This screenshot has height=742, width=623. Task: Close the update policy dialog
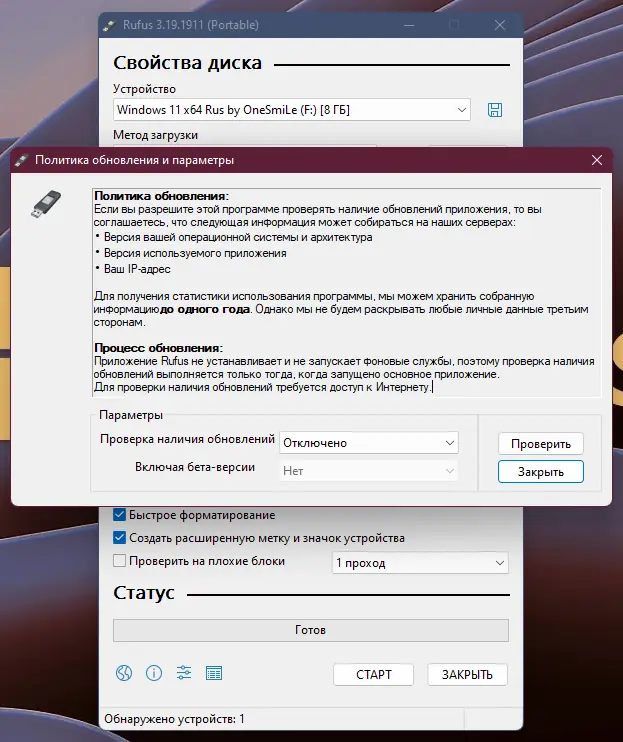tap(597, 160)
